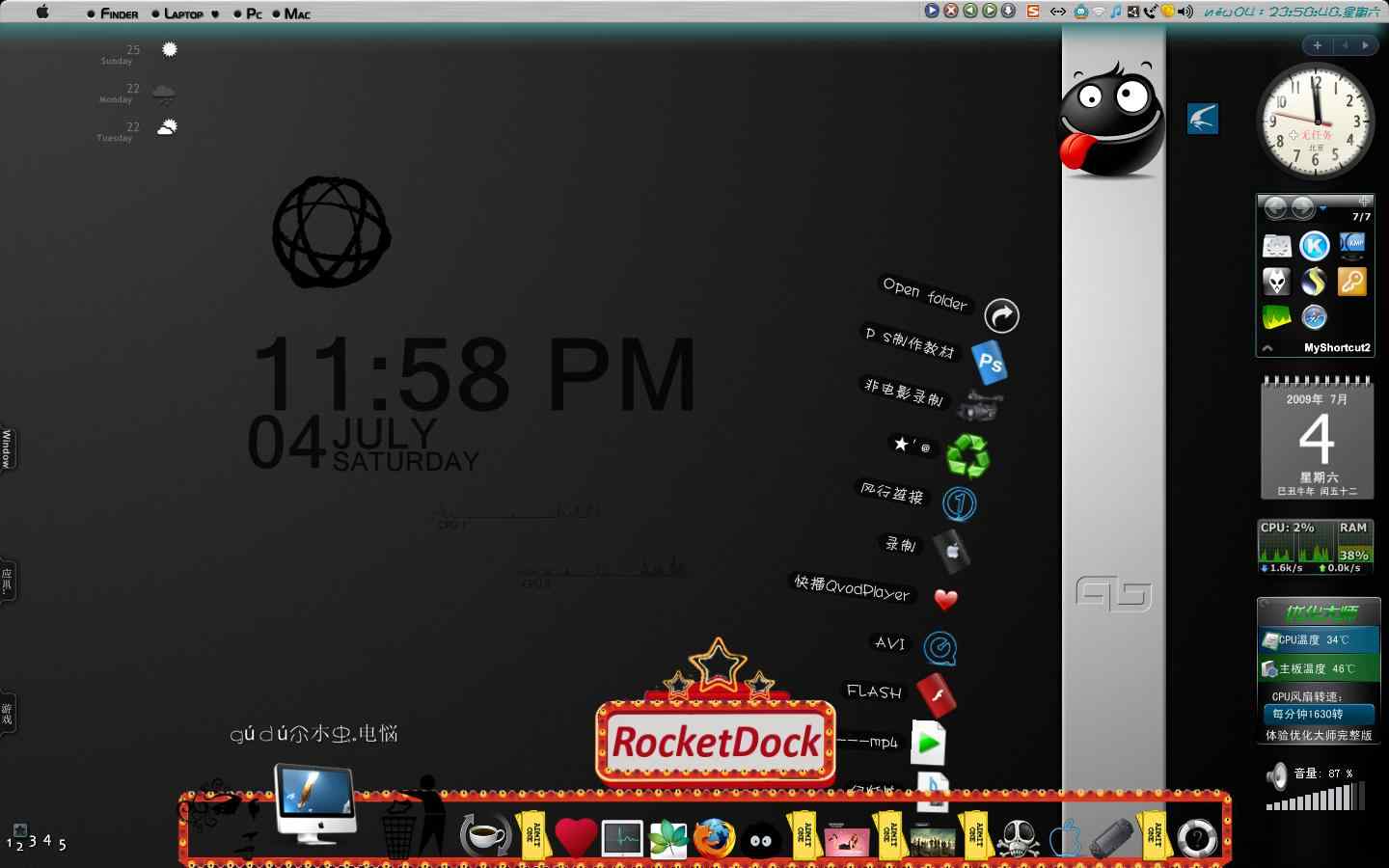Open the Mac menu item
Image resolution: width=1389 pixels, height=868 pixels.
[297, 14]
